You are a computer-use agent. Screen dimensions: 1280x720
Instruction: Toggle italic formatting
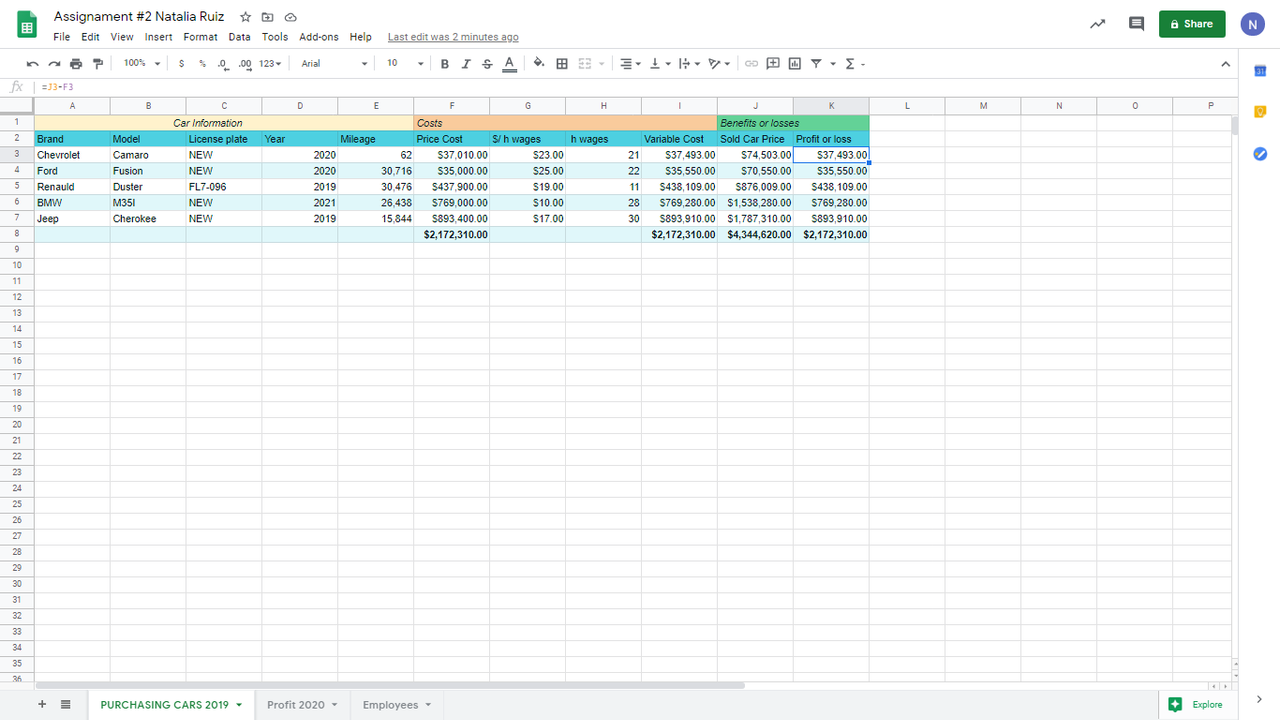pyautogui.click(x=466, y=63)
